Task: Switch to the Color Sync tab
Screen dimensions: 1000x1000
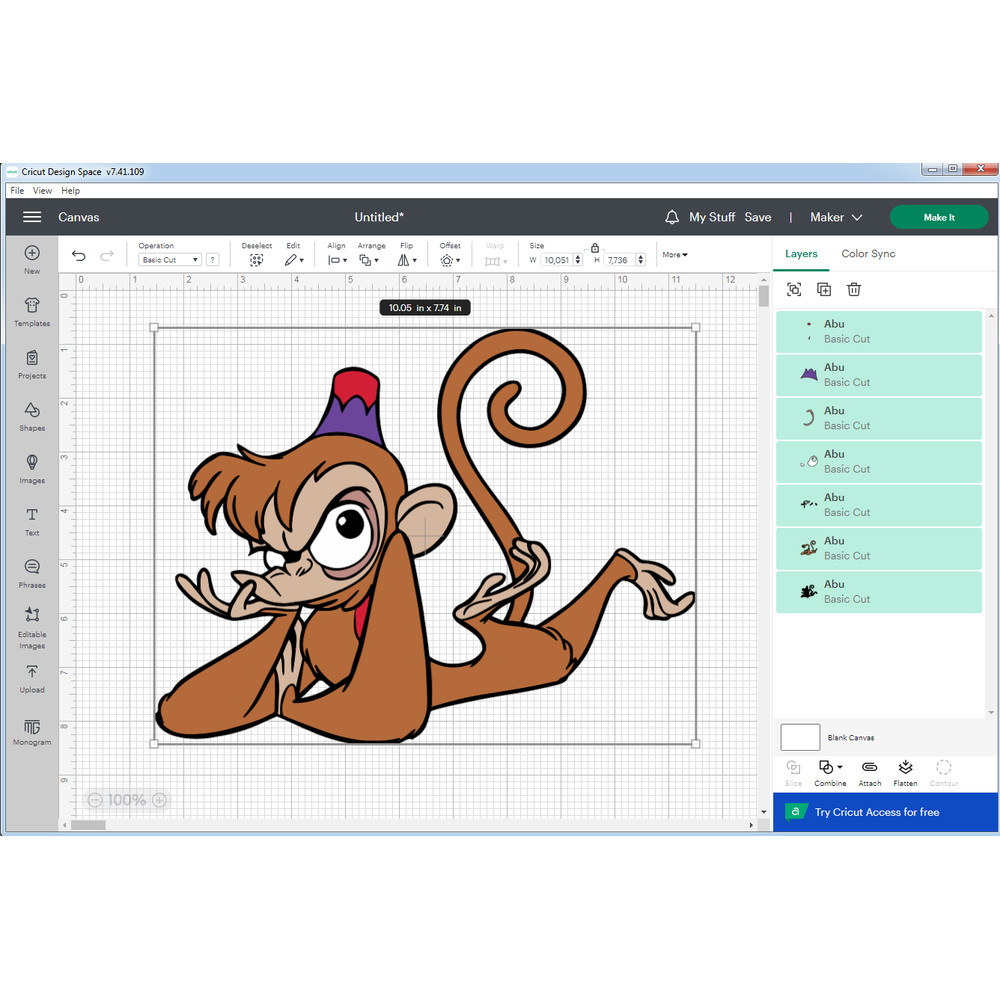Action: point(868,254)
